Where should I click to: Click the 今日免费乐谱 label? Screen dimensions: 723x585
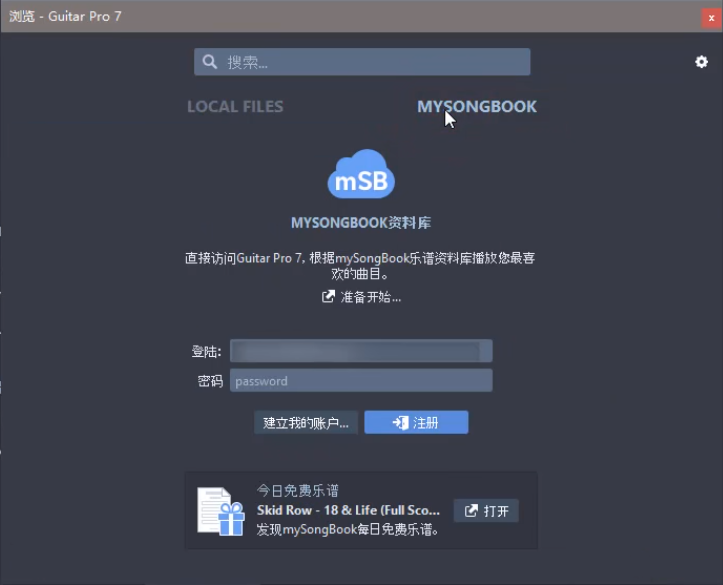[297, 490]
